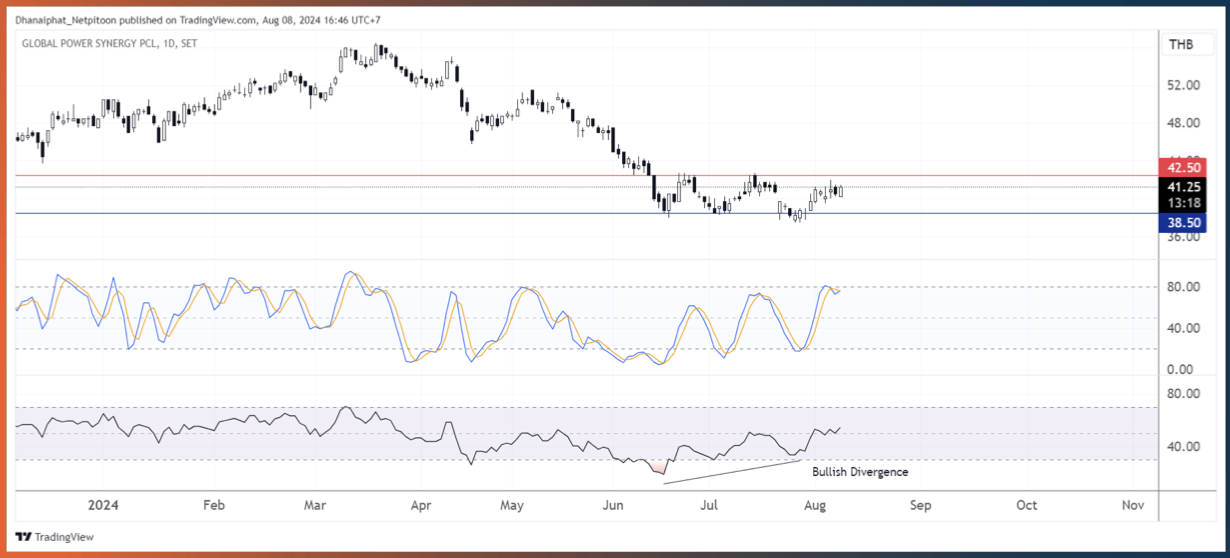Viewport: 1230px width, 558px height.
Task: Click the 48.00 price axis label
Action: pos(1184,123)
